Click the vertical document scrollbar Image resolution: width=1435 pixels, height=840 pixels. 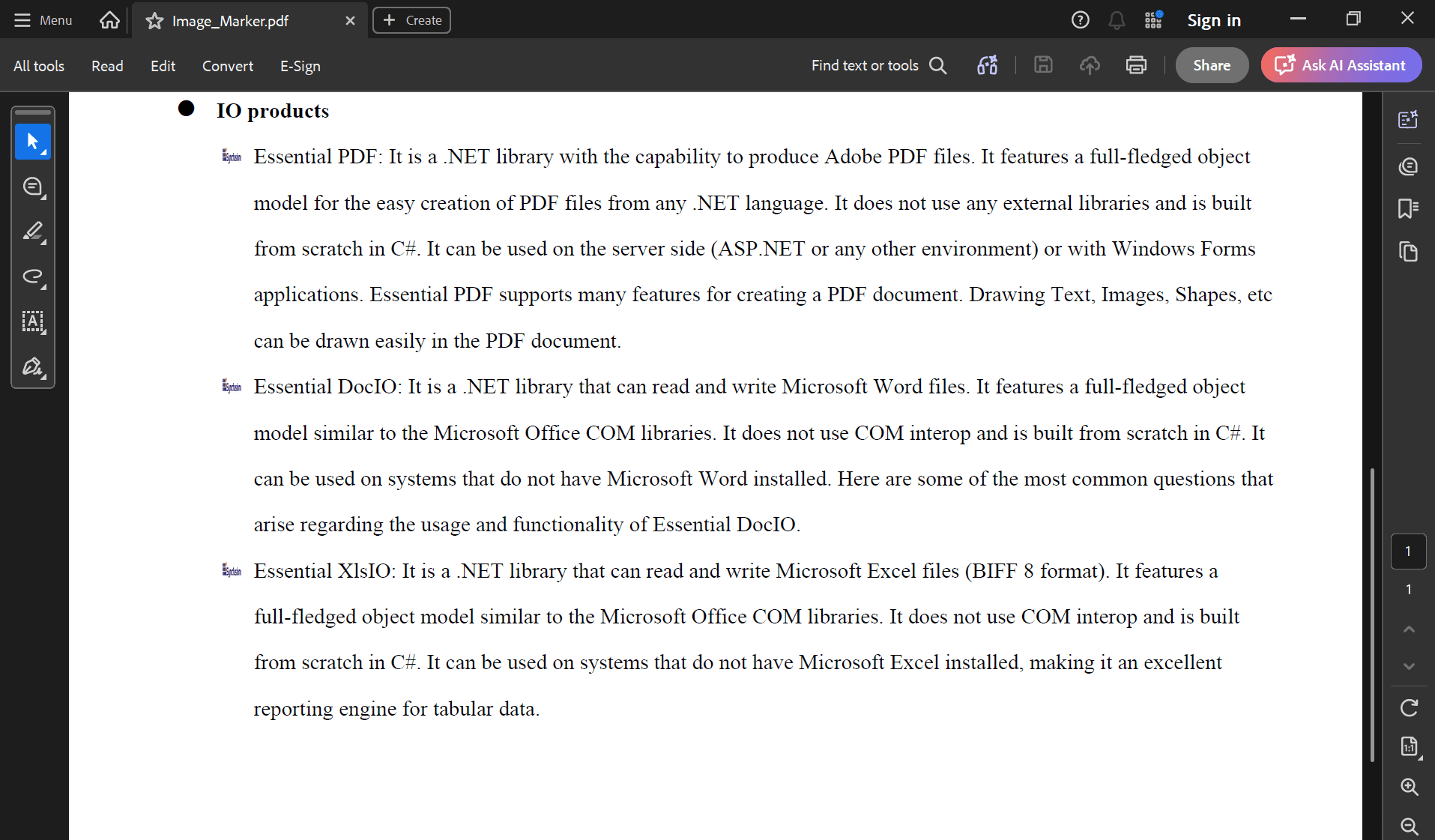coord(1372,614)
